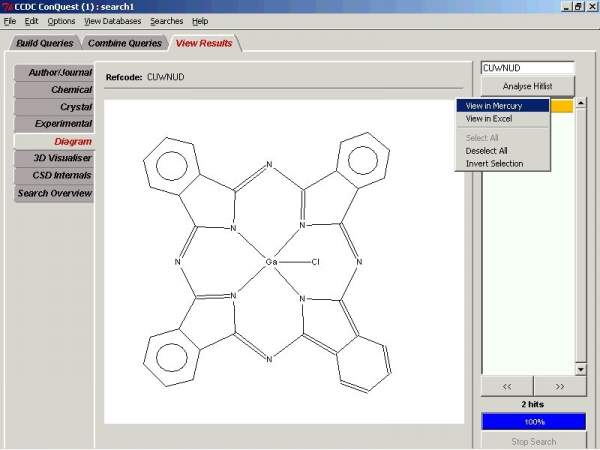The image size is (600, 450).
Task: Choose Deselect All in context menu
Action: click(503, 151)
